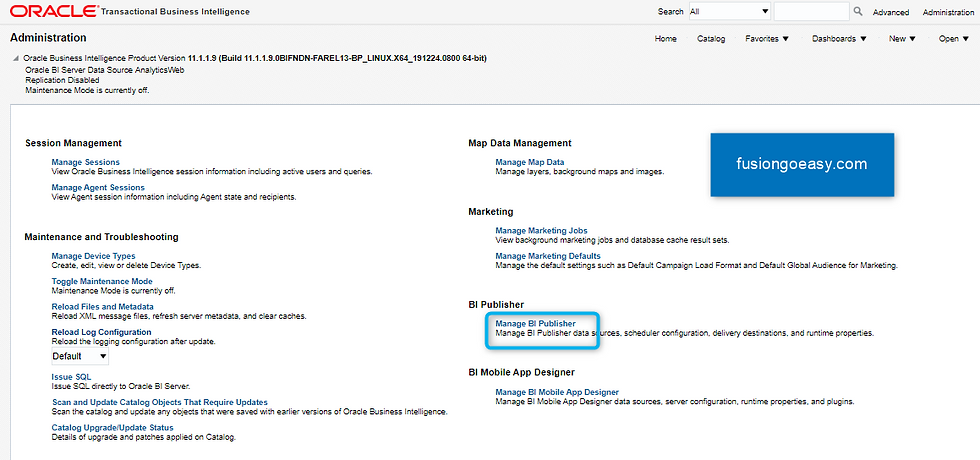The image size is (980, 460).
Task: Expand the Open menu
Action: (953, 39)
